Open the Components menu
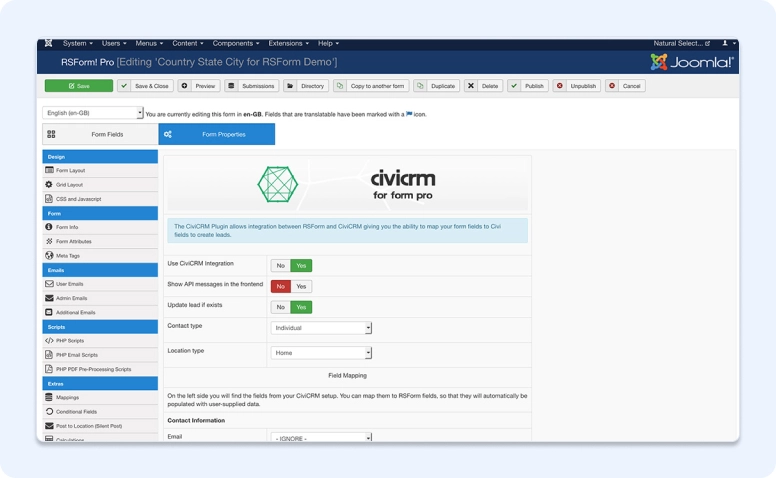Image resolution: width=776 pixels, height=478 pixels. [235, 44]
